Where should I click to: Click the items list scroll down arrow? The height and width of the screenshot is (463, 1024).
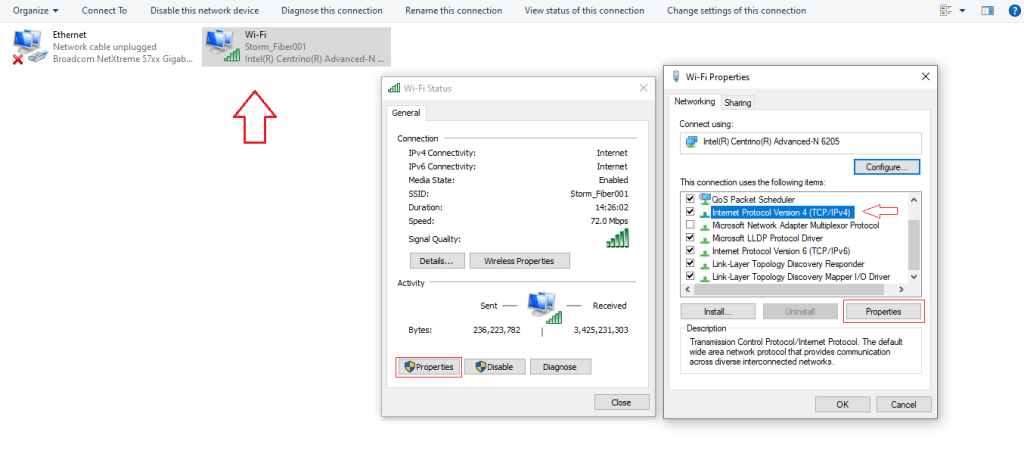click(914, 277)
